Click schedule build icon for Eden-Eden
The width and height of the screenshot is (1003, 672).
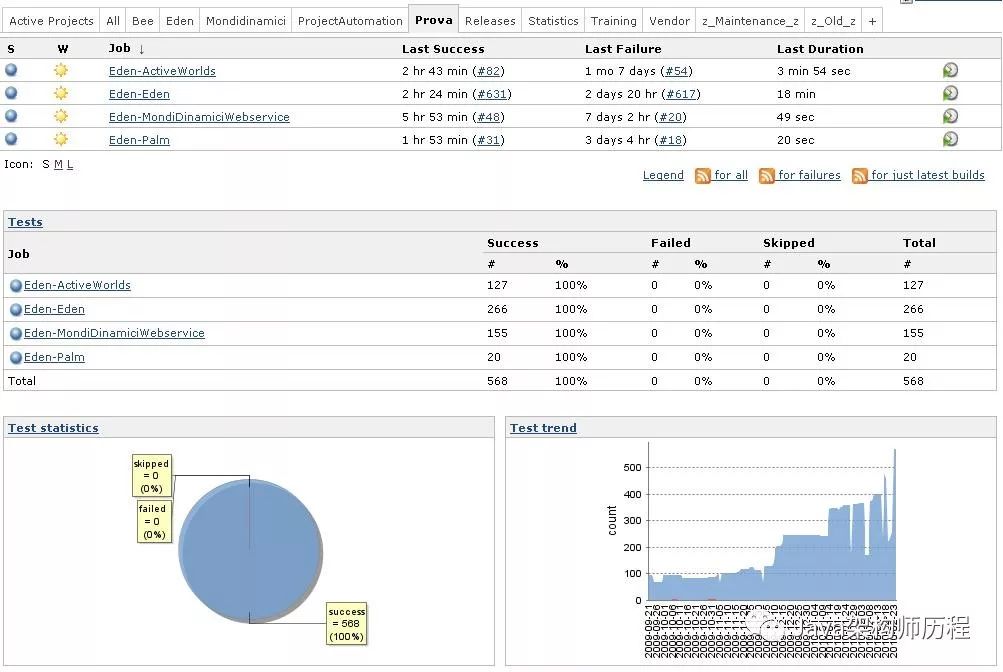coord(950,93)
